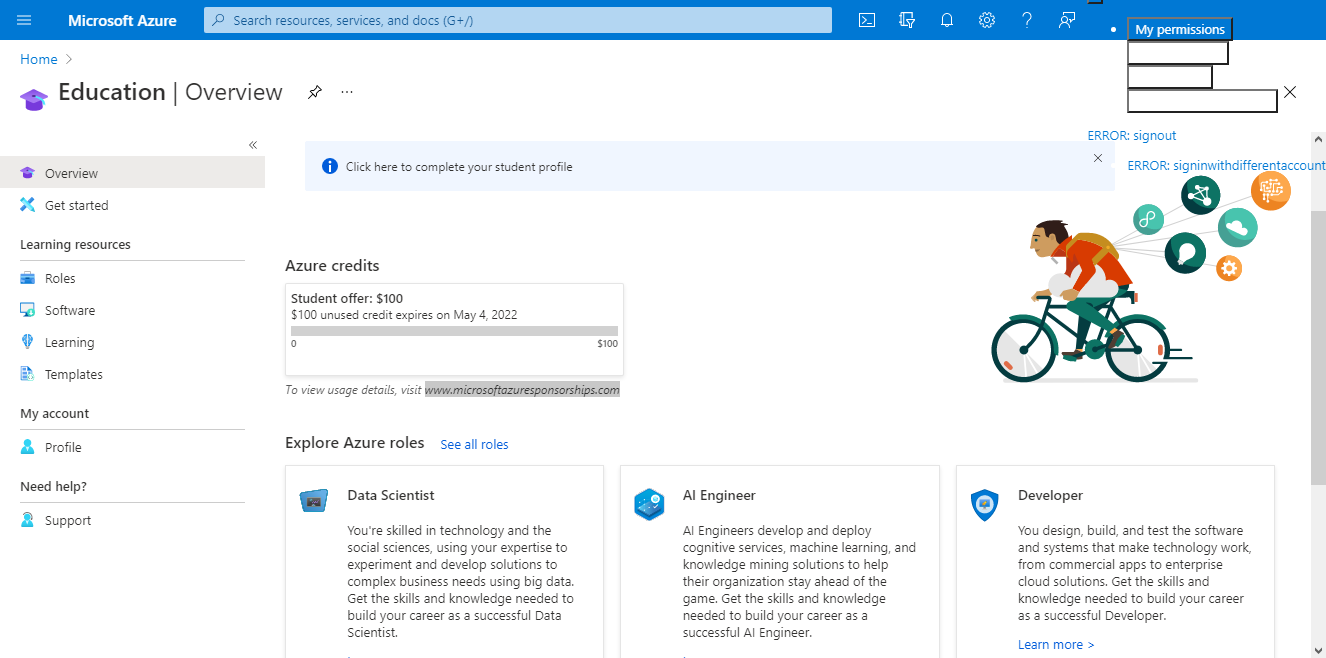Open the hamburger portal menu
The width and height of the screenshot is (1326, 658).
(x=24, y=19)
